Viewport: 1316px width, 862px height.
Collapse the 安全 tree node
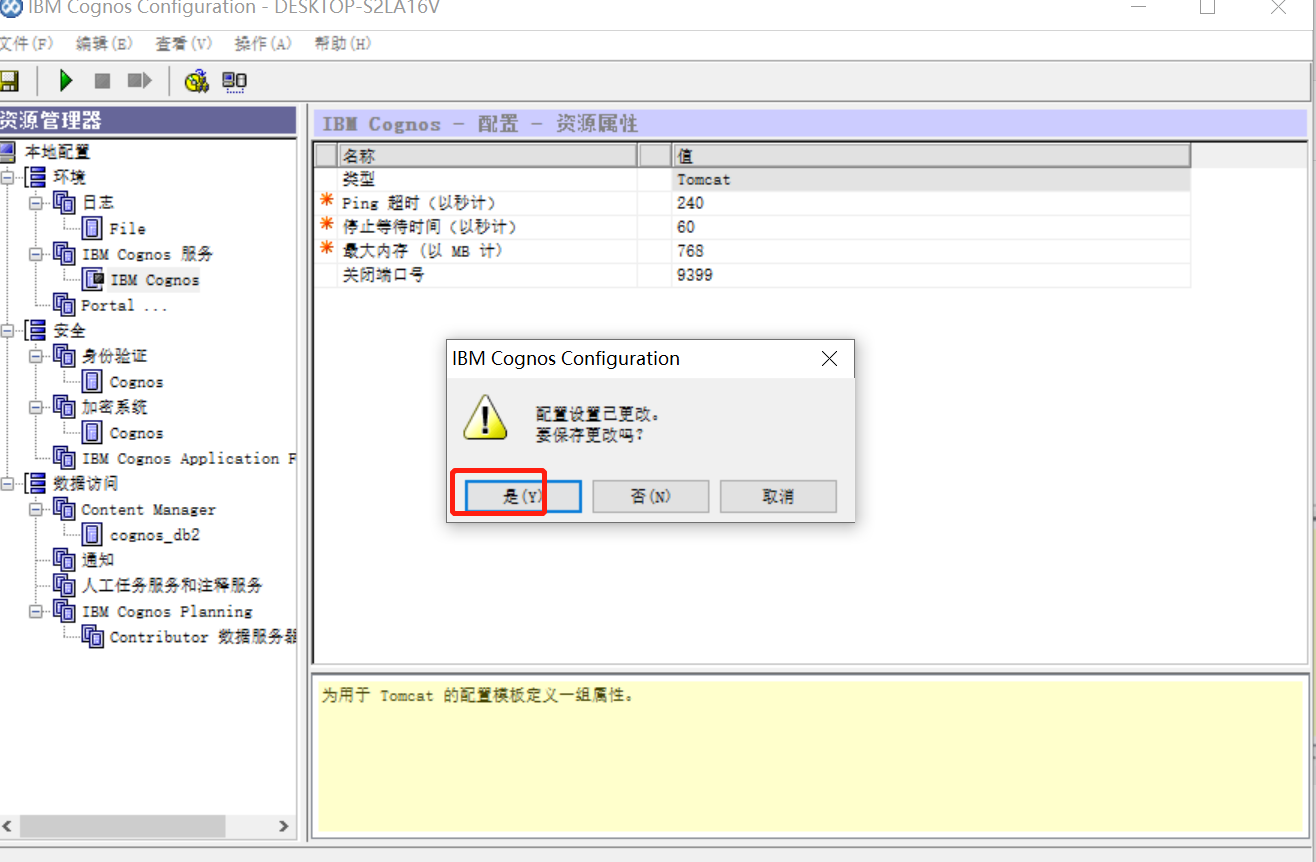pos(8,331)
